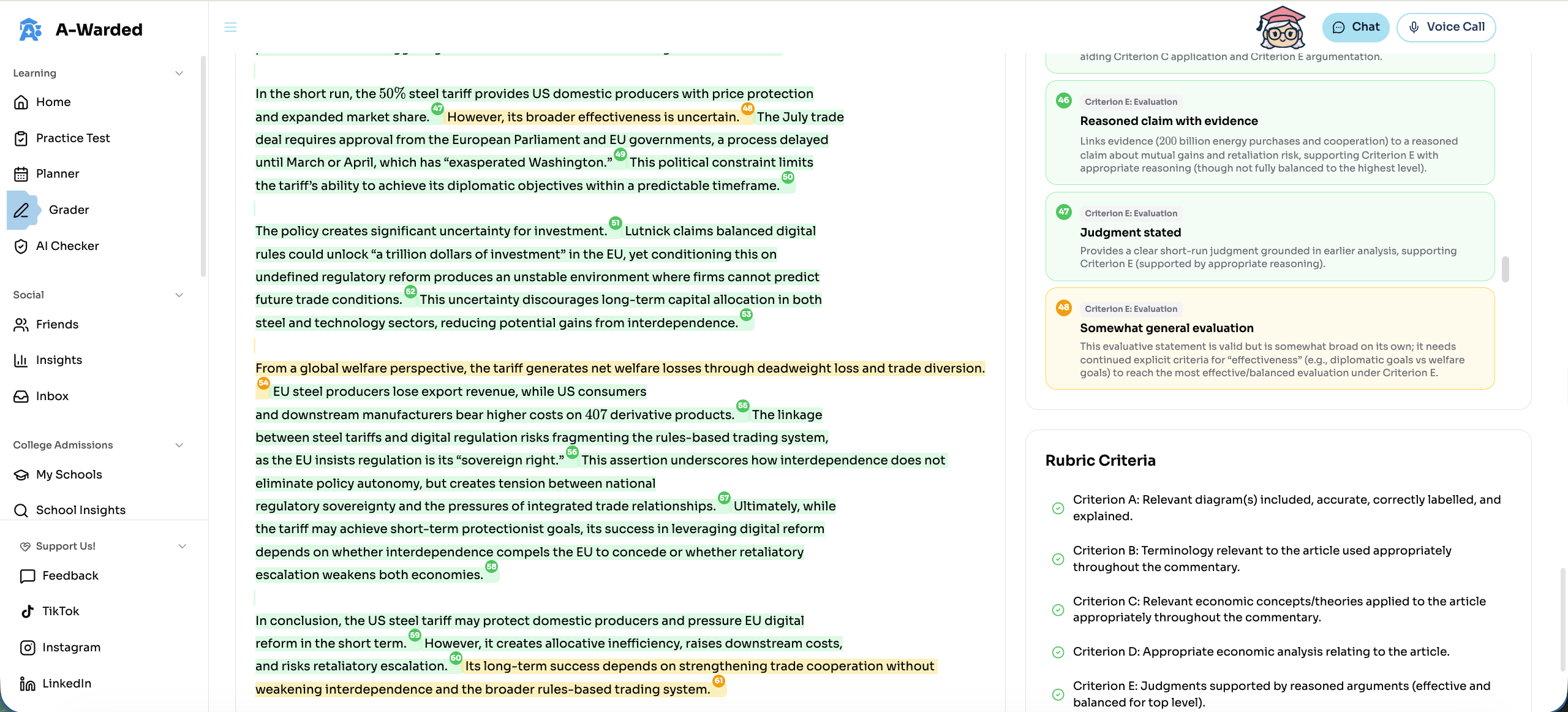
Task: Open the Inbox
Action: tap(51, 396)
